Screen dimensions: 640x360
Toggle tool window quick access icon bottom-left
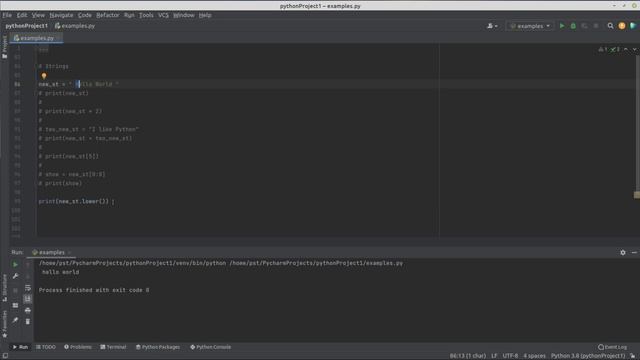click(x=5, y=356)
